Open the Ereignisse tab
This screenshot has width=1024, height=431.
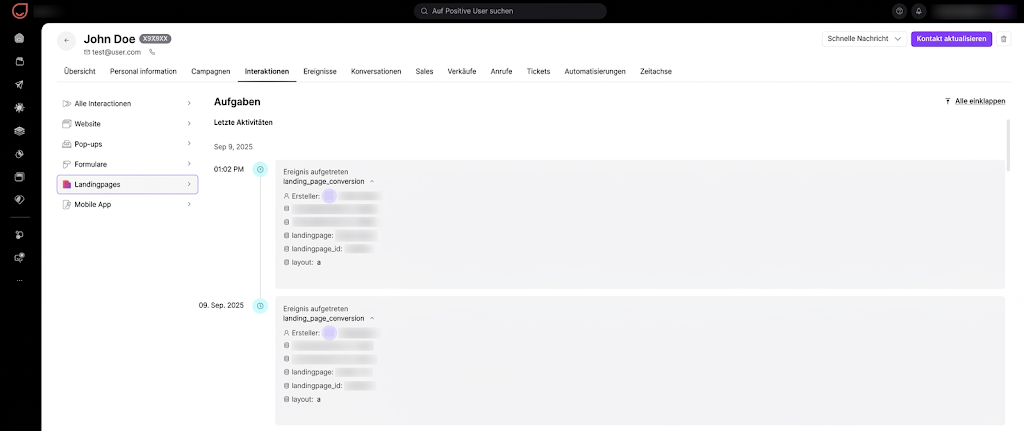(x=320, y=71)
